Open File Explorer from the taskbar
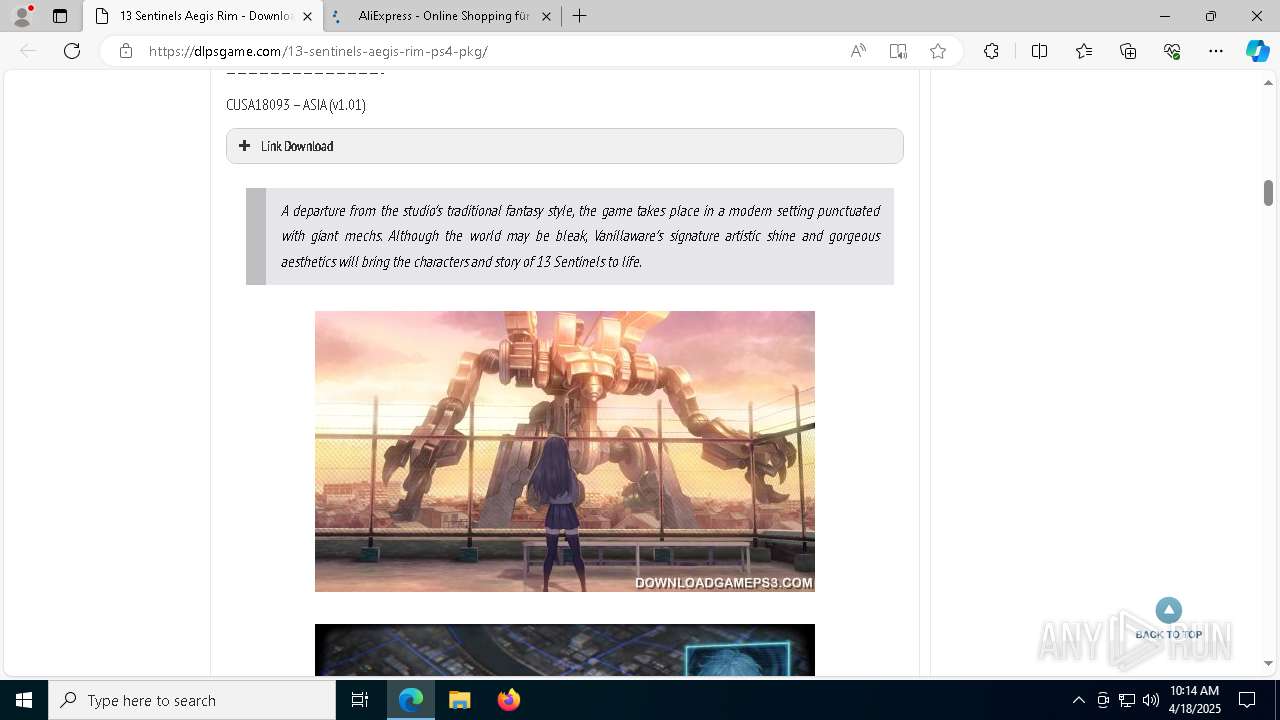Viewport: 1280px width, 720px height. (459, 700)
